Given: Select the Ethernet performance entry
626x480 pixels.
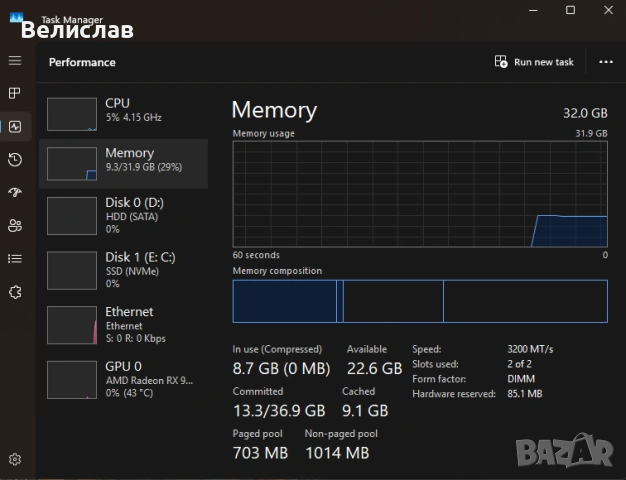Looking at the screenshot, I should coord(123,324).
